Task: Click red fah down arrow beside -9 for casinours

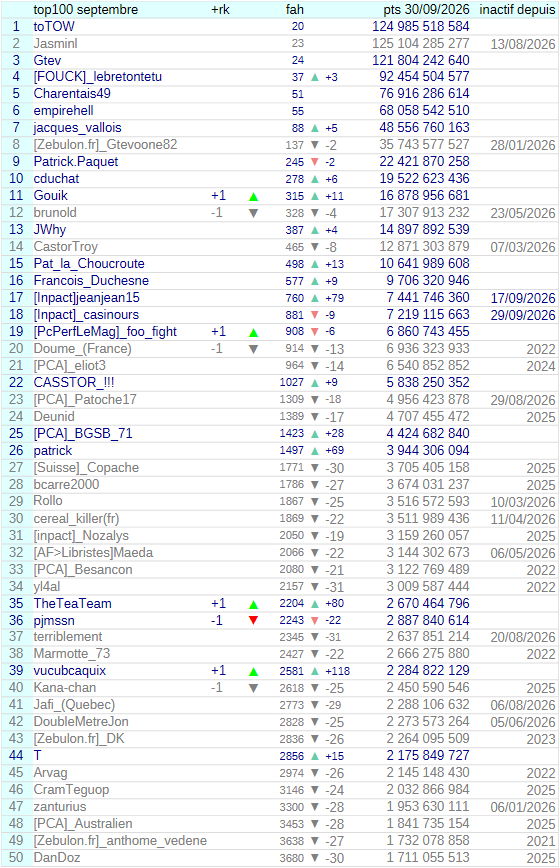Action: click(315, 315)
